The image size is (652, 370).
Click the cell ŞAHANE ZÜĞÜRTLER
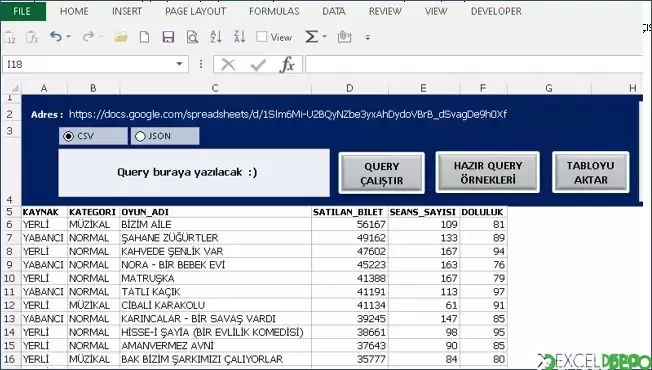click(215, 238)
